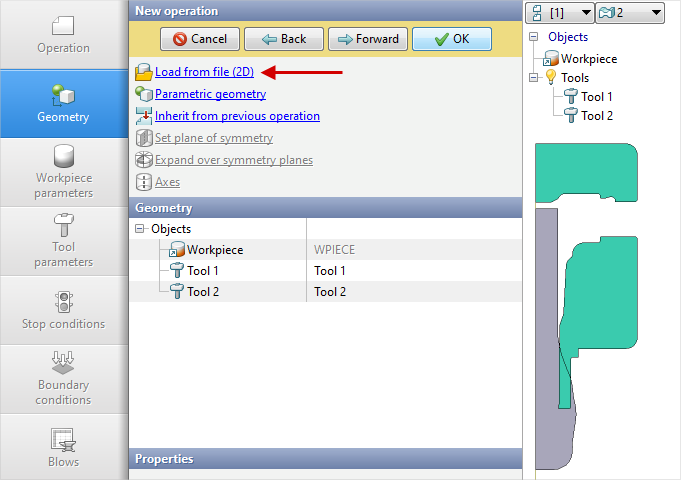Click the Workpiece icon in the Geometry table

177,250
